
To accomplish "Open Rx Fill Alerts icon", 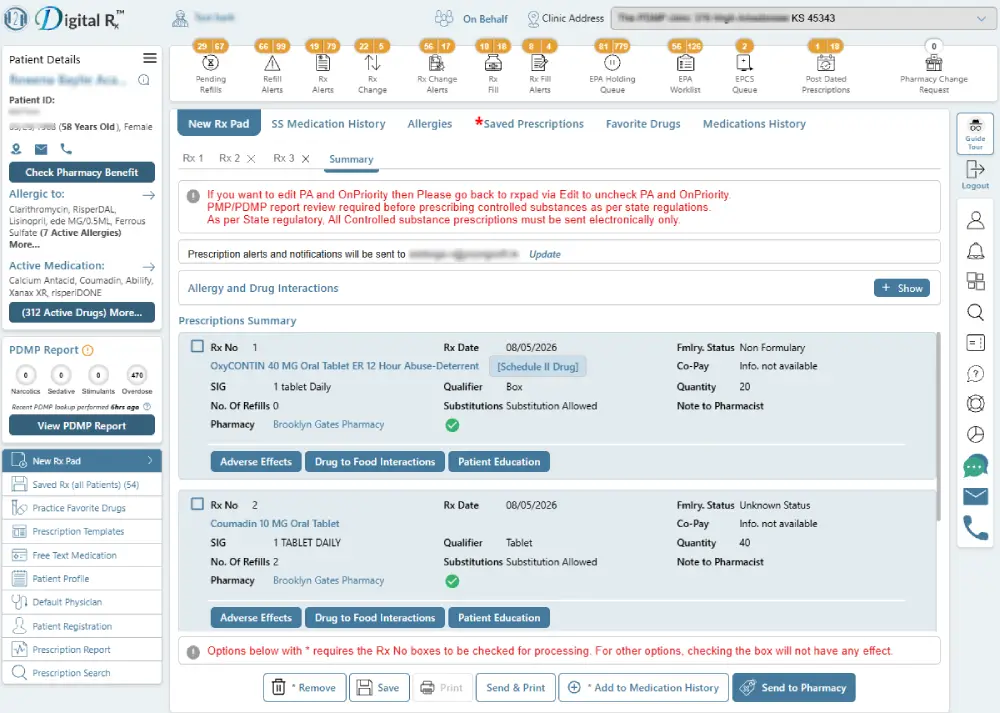I will tap(540, 62).
